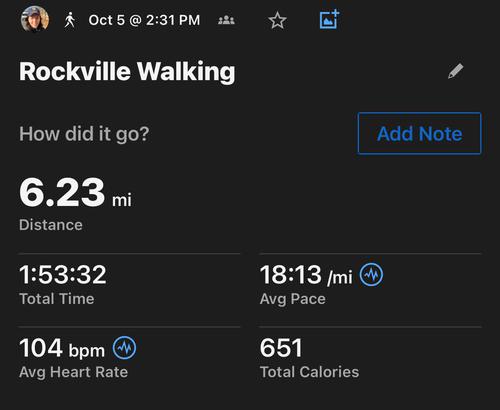Tap the 6.23 mi distance value
The image size is (500, 410).
click(75, 193)
